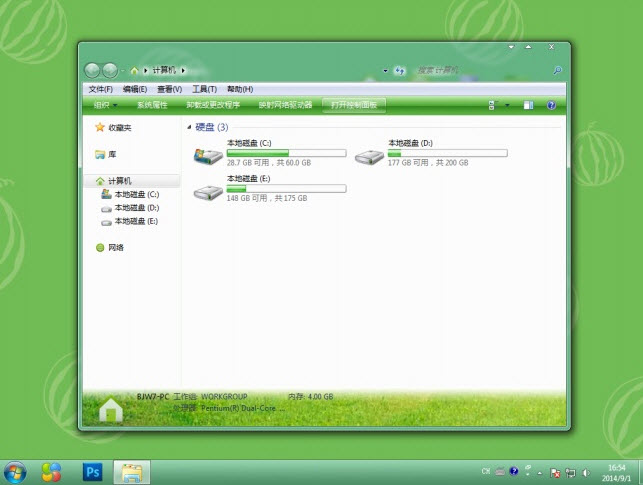Expand the arrow after 计算机 breadcrumb

[x=183, y=71]
